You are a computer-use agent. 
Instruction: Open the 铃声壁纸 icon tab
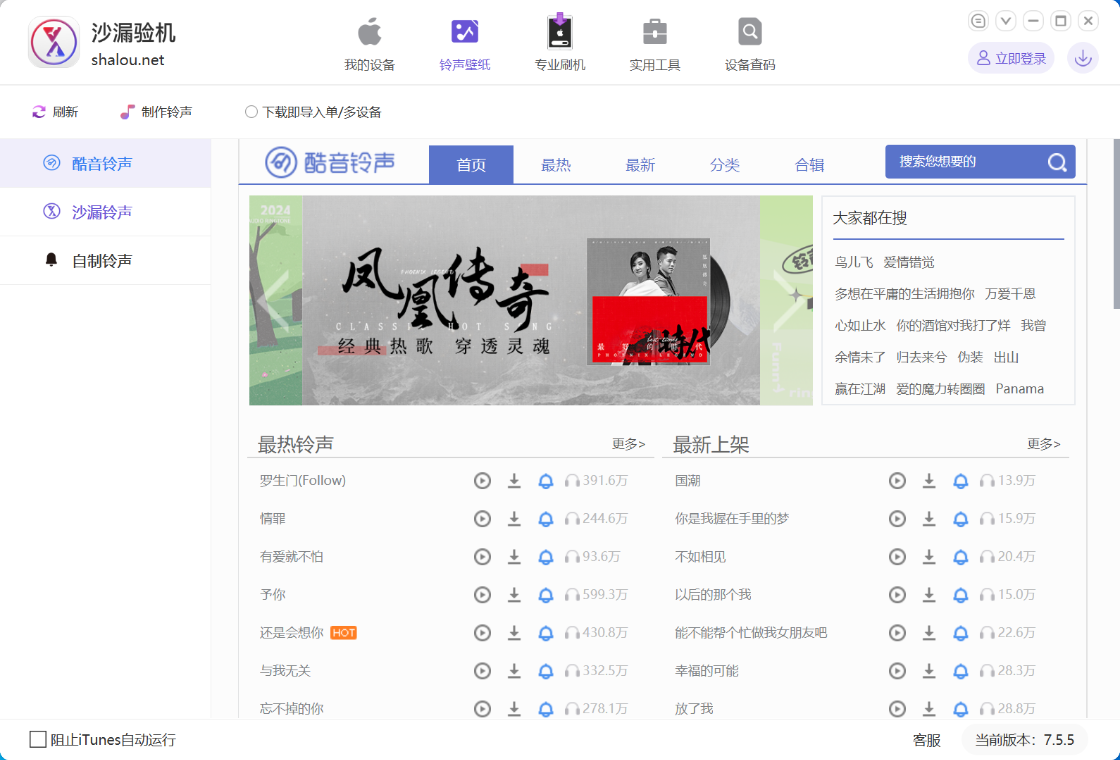[x=464, y=44]
